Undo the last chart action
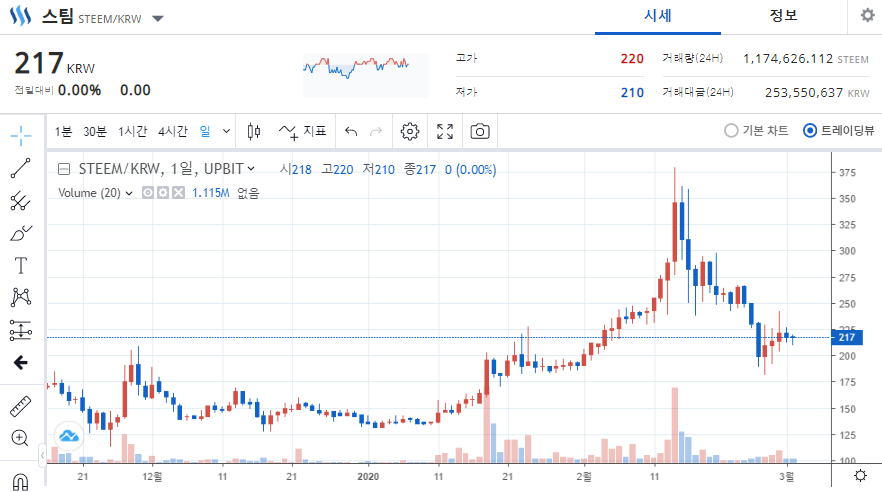Viewport: 882px width, 492px height. pyautogui.click(x=351, y=132)
